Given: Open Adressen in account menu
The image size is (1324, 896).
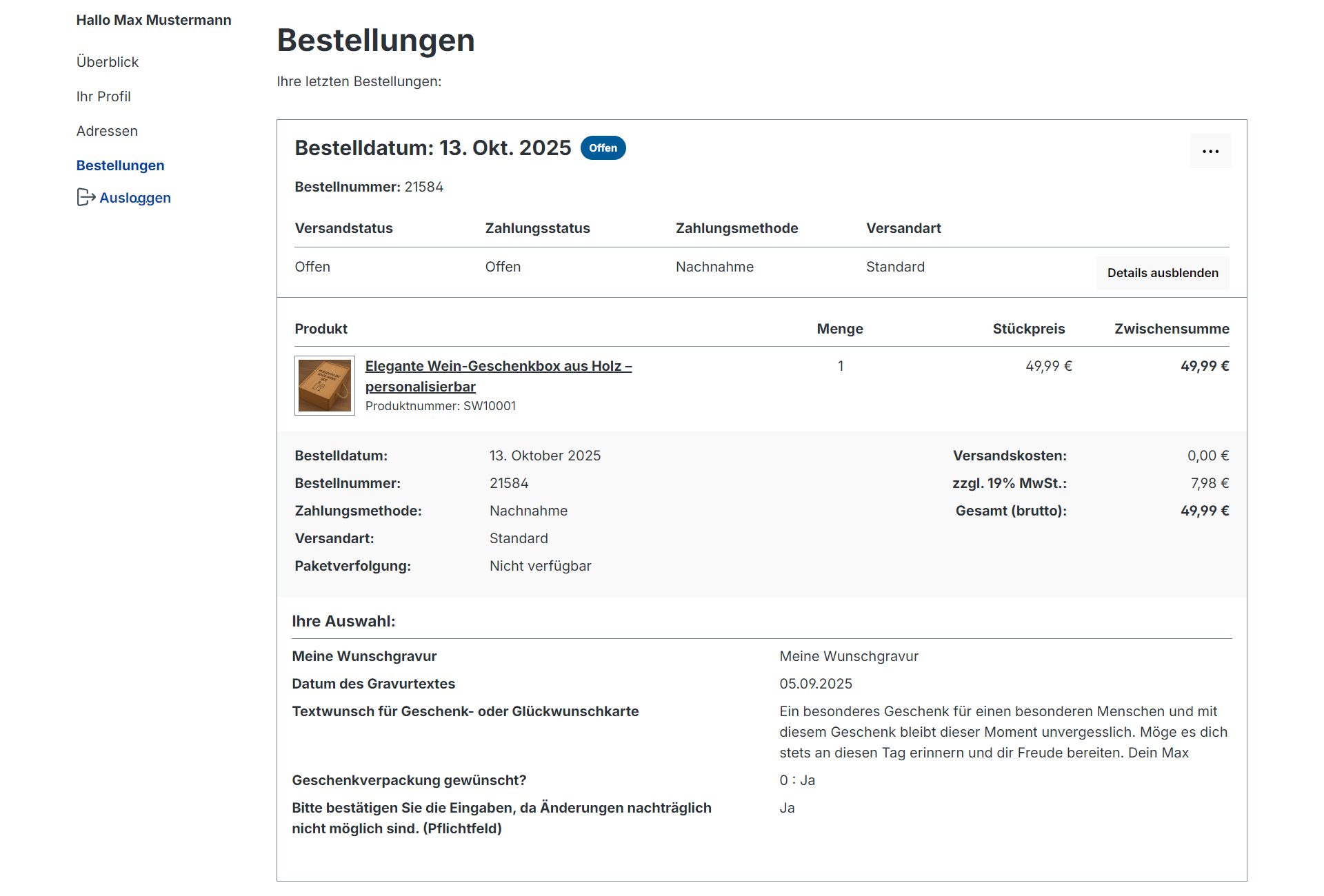Looking at the screenshot, I should pos(107,131).
